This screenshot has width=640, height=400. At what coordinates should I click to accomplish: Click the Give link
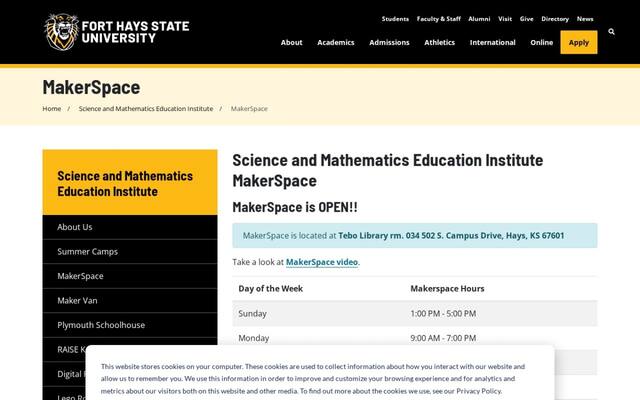[527, 19]
